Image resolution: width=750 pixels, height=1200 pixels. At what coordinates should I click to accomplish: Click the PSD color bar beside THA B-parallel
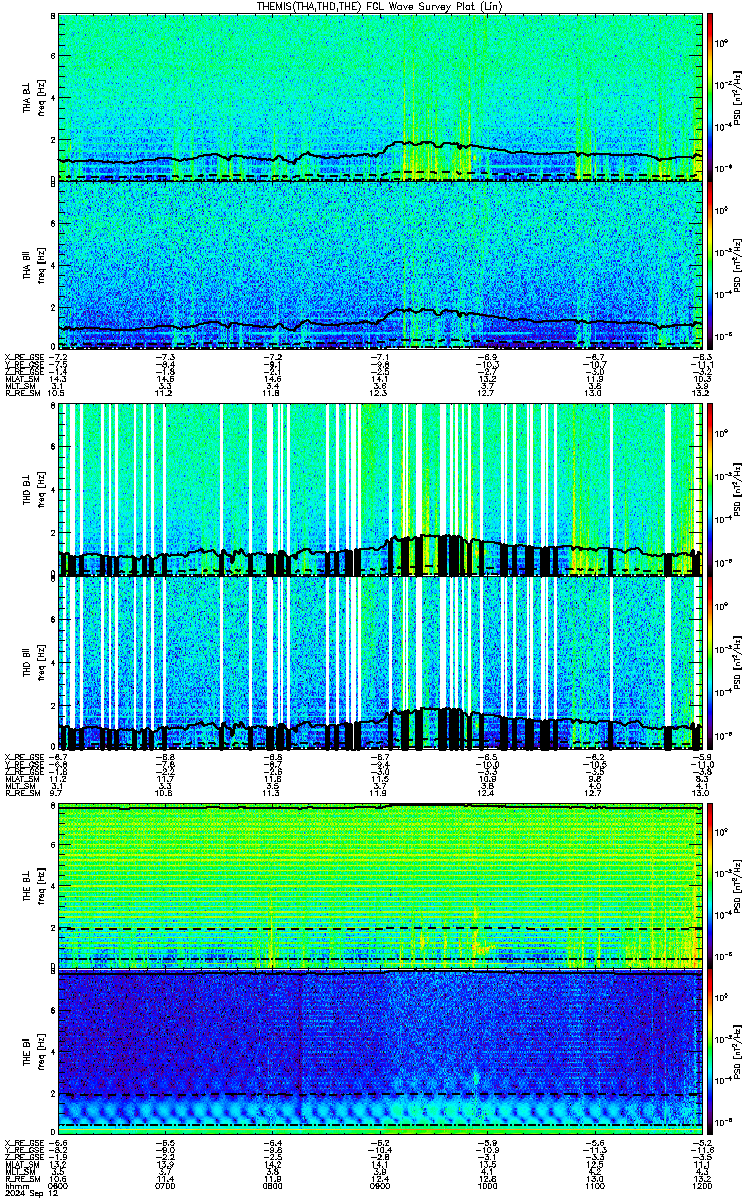pyautogui.click(x=710, y=264)
